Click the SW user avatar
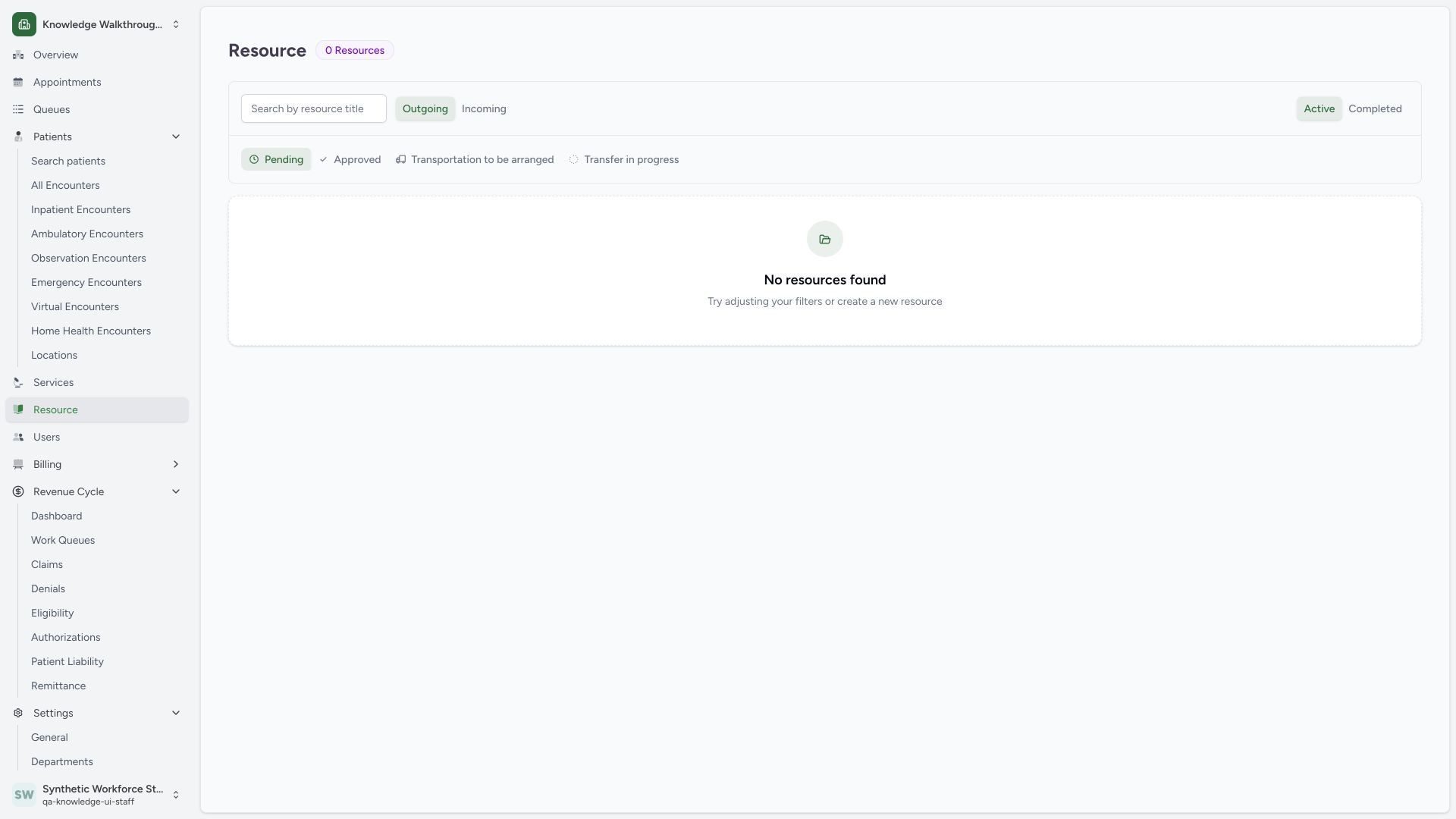 (24, 795)
